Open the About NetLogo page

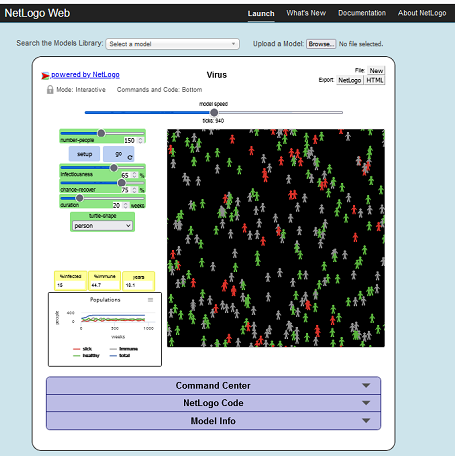(422, 13)
